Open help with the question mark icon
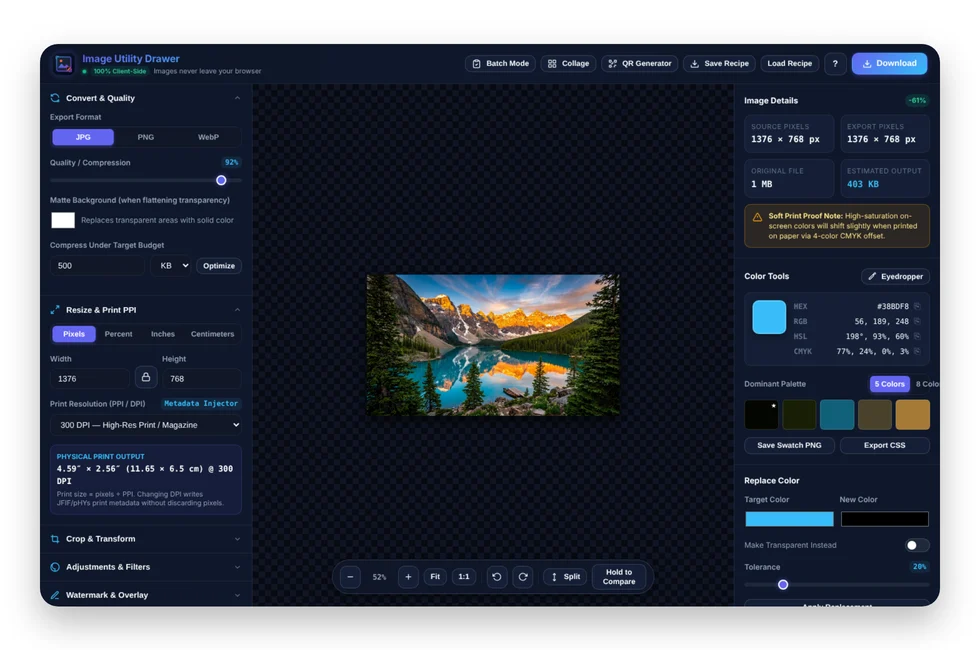The image size is (980, 650). 835,64
